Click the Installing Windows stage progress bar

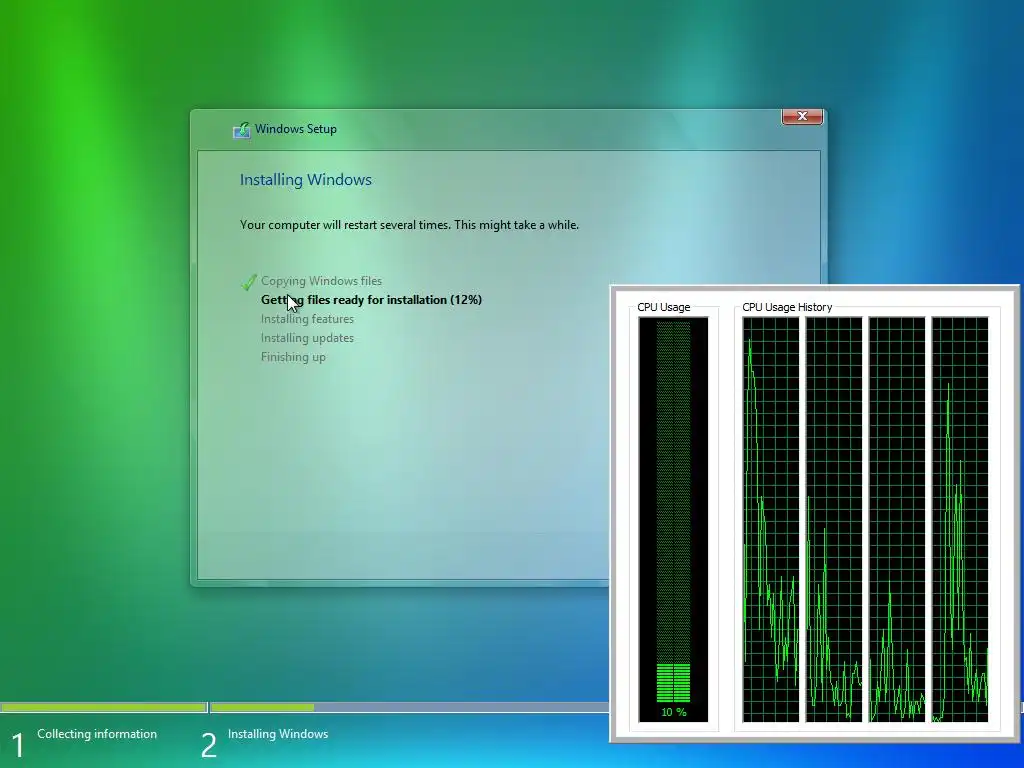409,707
